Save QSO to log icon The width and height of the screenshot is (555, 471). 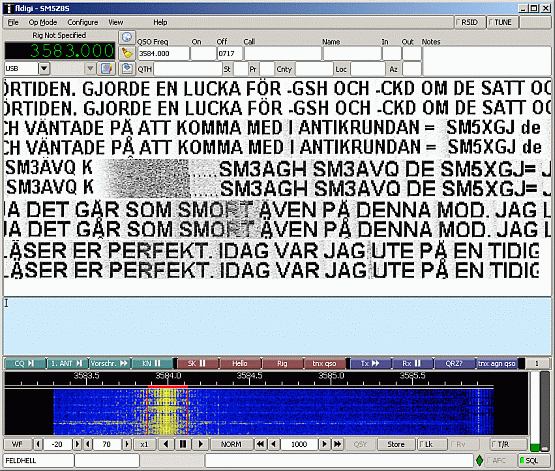click(x=126, y=68)
